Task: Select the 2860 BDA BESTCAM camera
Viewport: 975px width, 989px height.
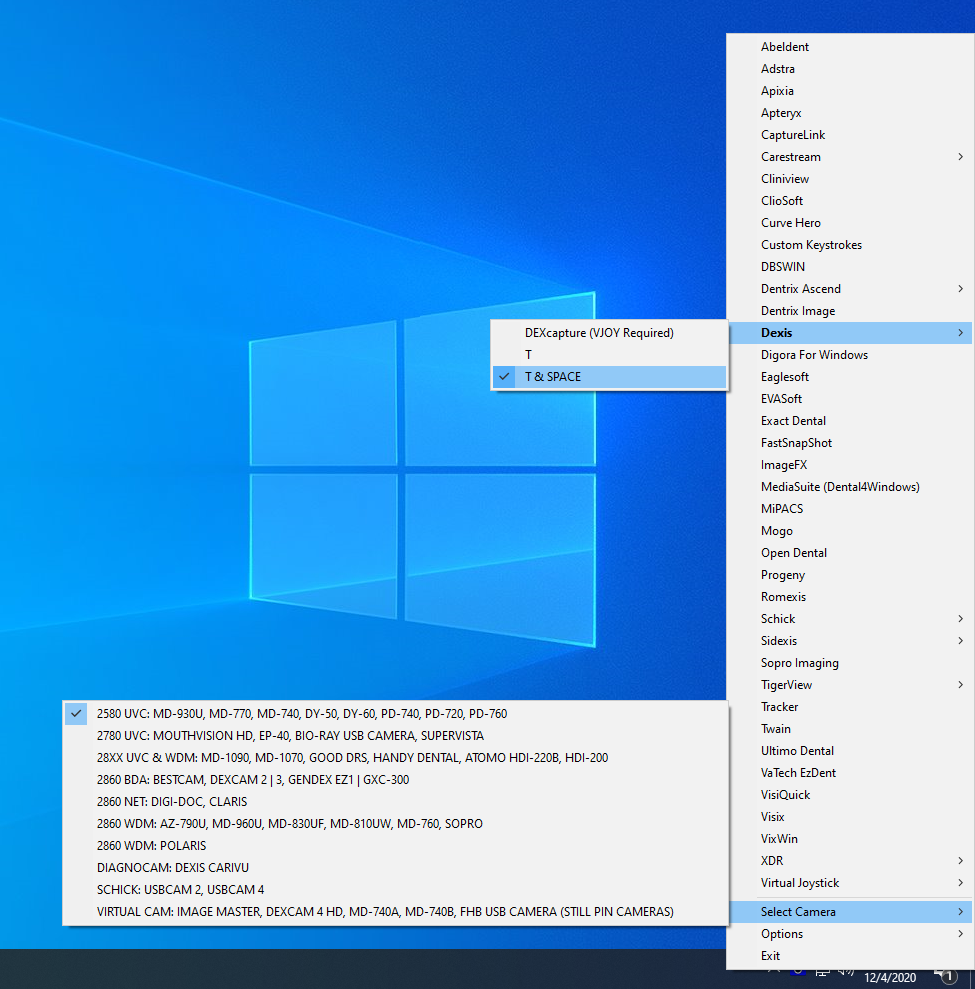Action: 395,780
